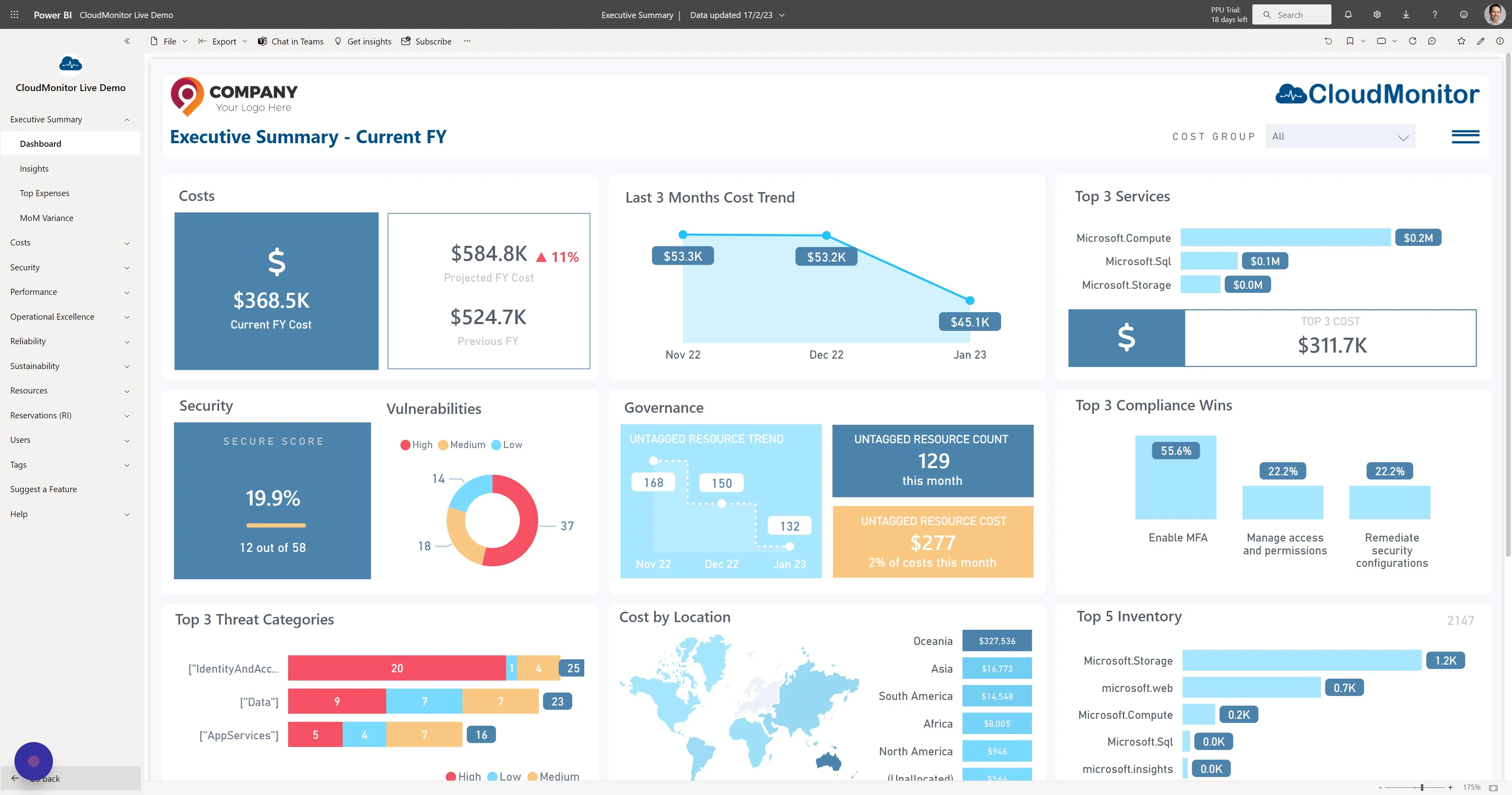Click Chat in Teams

tap(291, 41)
